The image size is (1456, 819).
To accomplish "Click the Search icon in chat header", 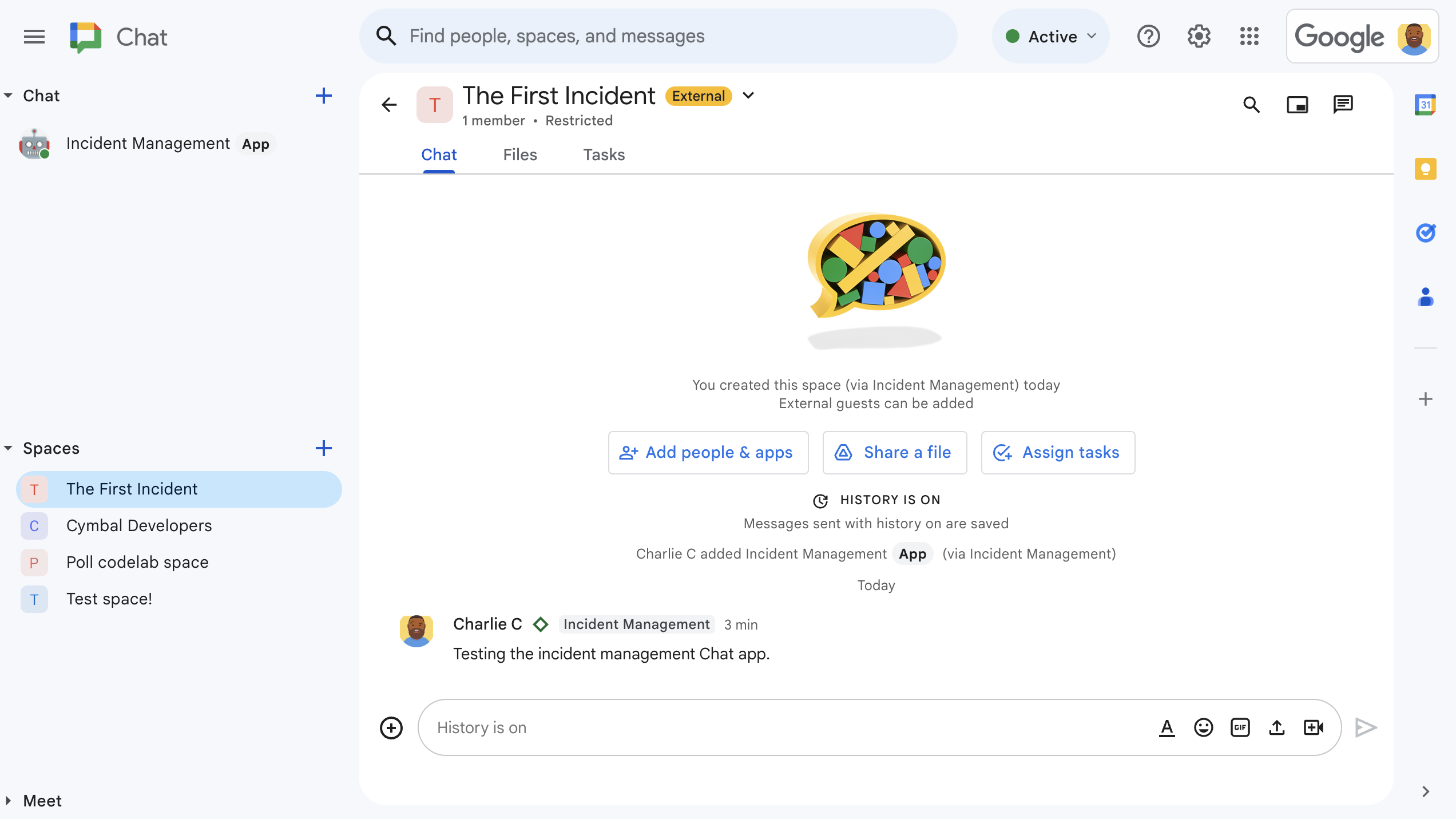I will [1252, 104].
